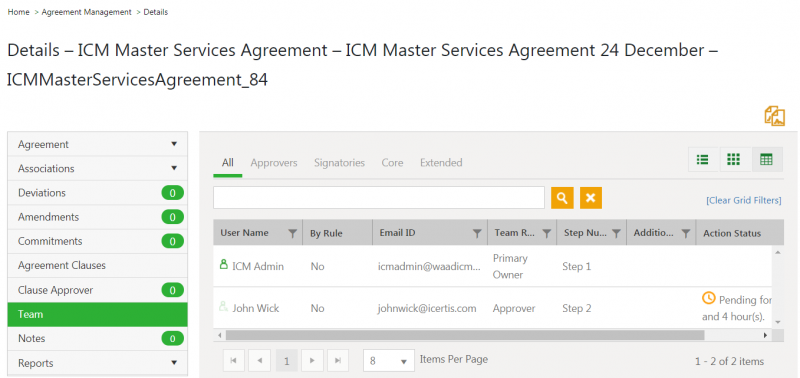Click the Deviations count badge
The height and width of the screenshot is (378, 800).
(x=172, y=193)
